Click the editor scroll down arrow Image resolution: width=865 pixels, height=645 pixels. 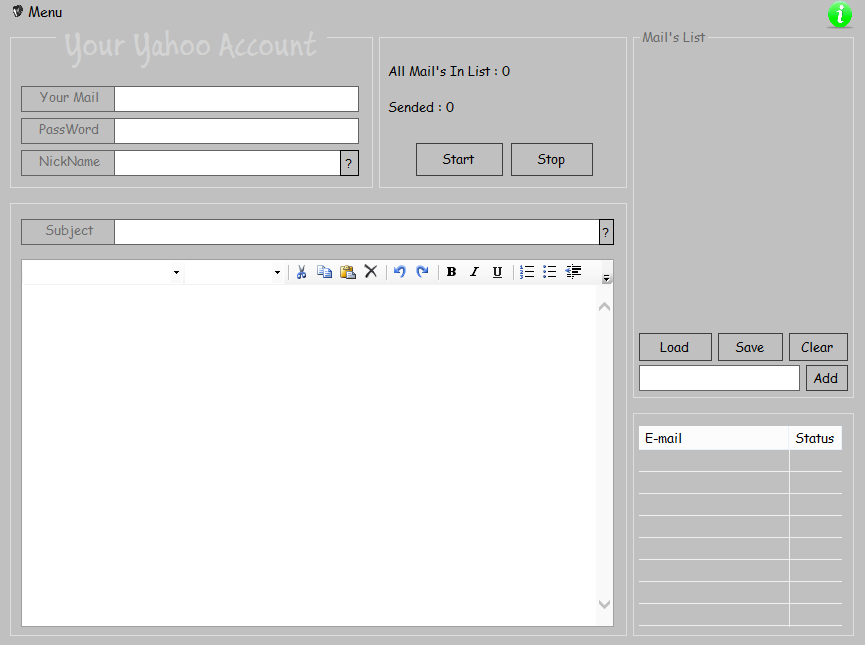605,604
